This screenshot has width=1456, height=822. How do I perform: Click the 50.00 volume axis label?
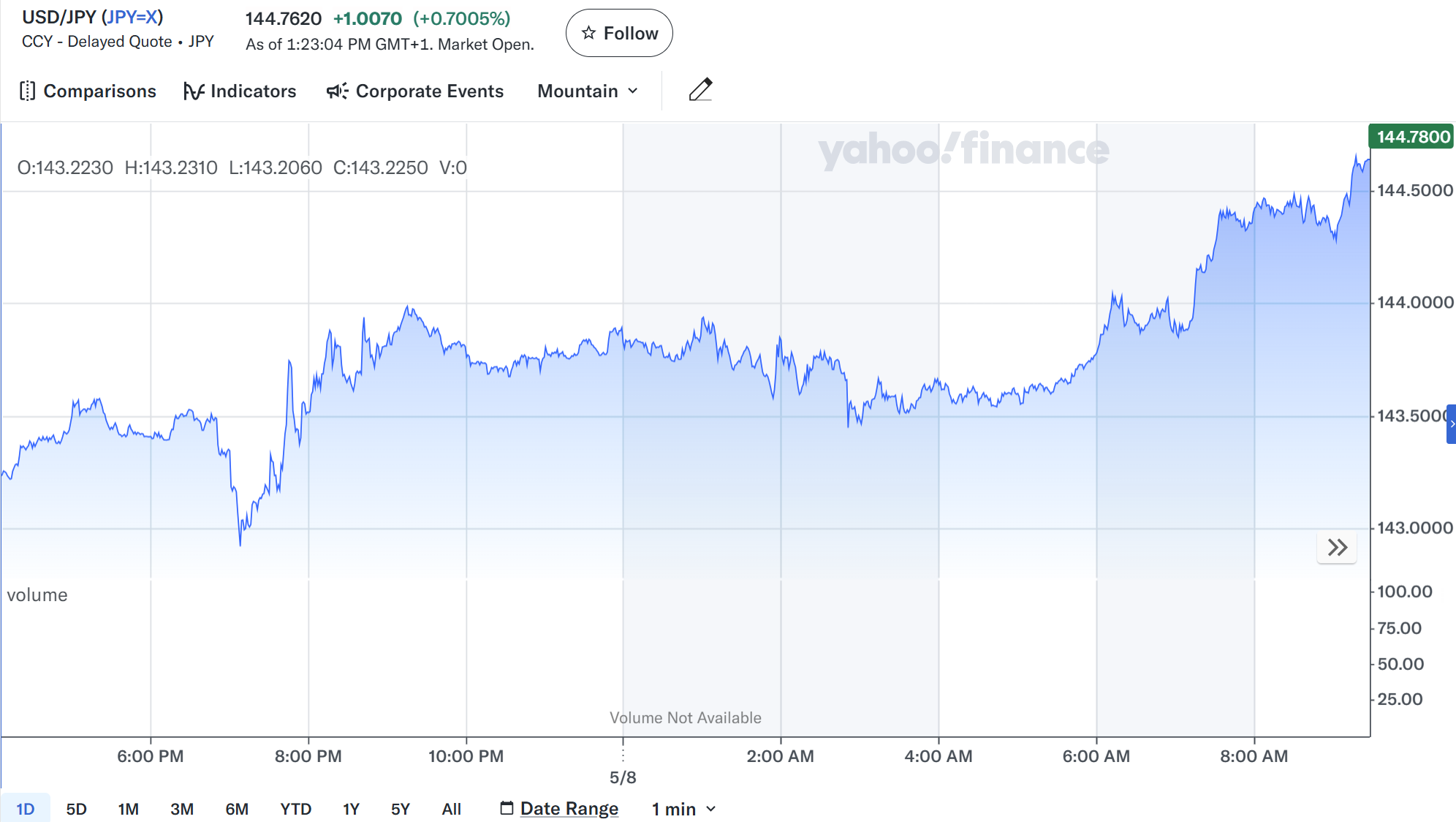pyautogui.click(x=1400, y=663)
